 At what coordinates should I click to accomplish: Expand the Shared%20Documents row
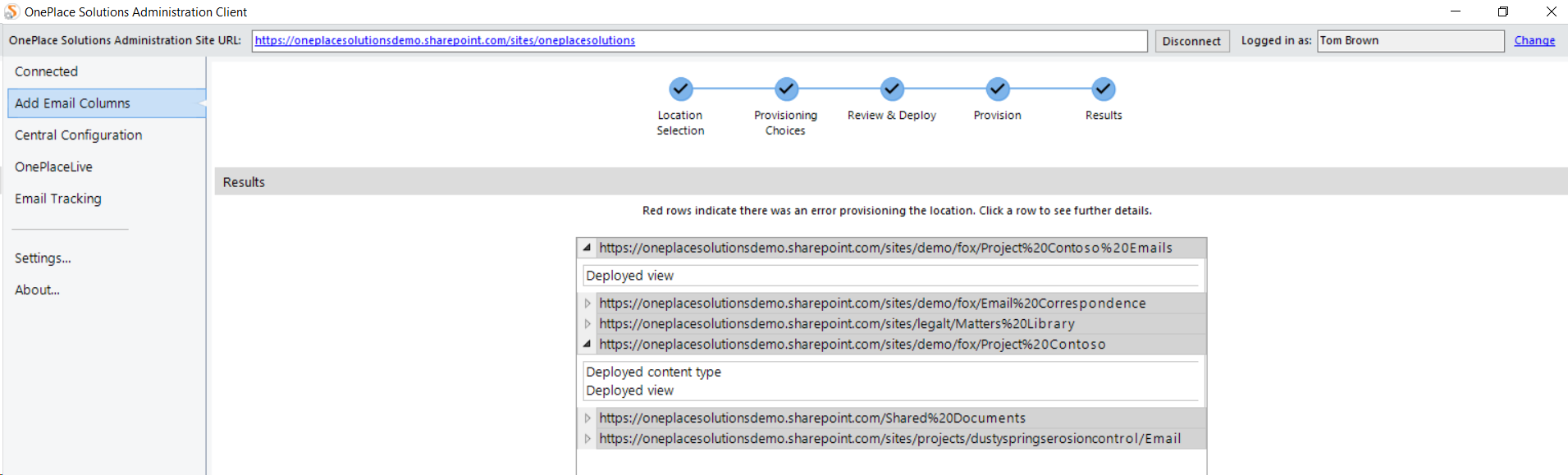587,418
